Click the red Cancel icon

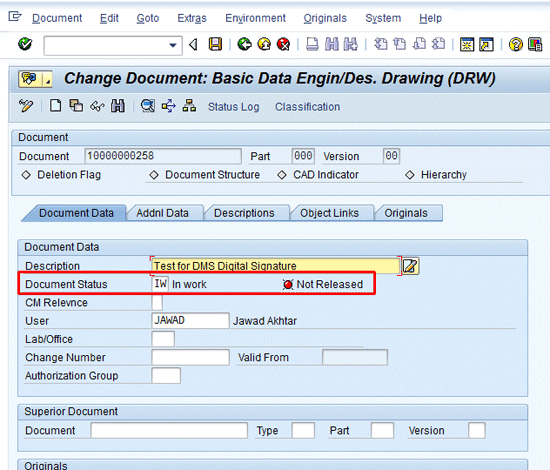pyautogui.click(x=283, y=45)
